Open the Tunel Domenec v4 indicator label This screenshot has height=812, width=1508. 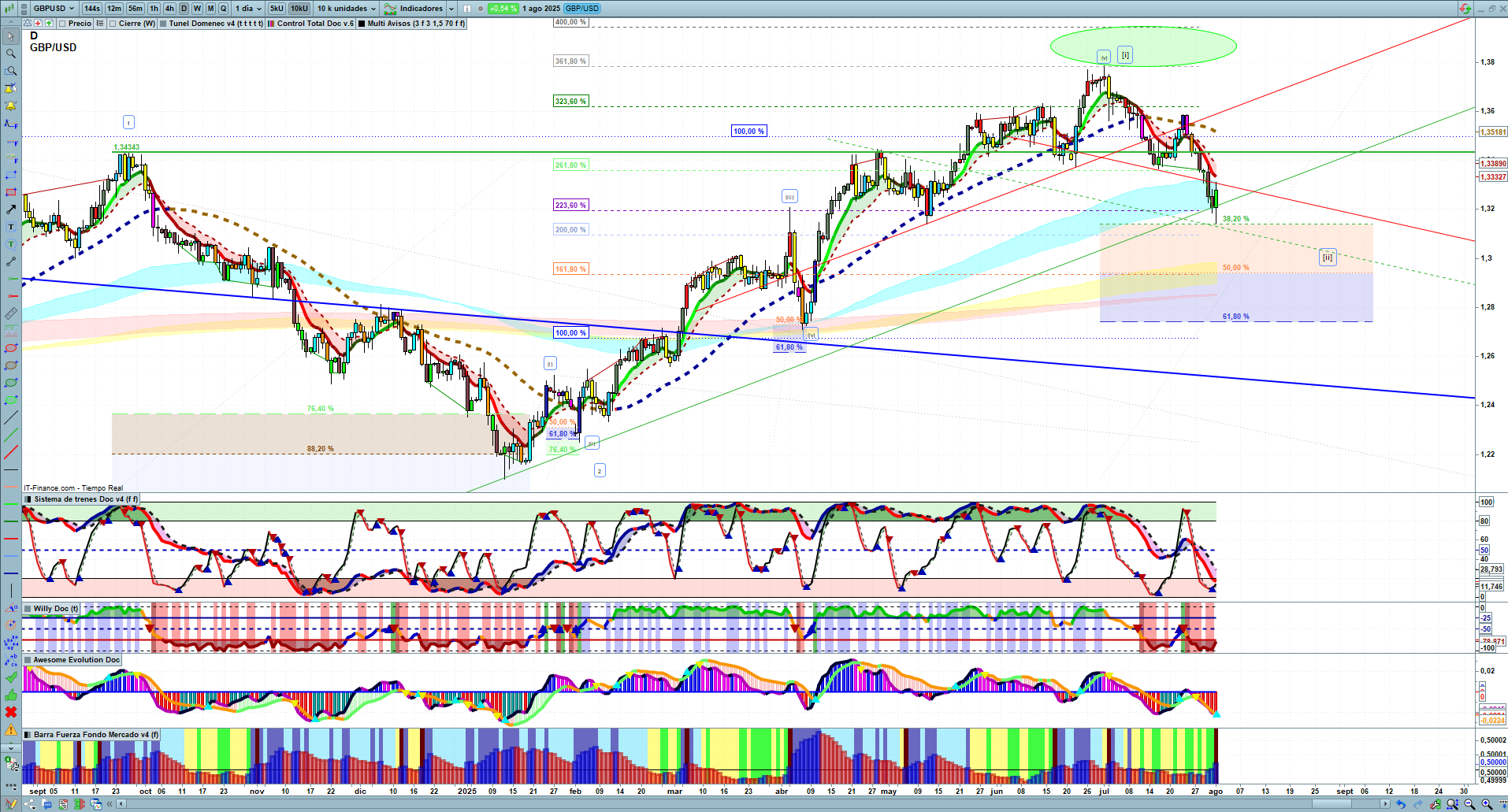216,24
